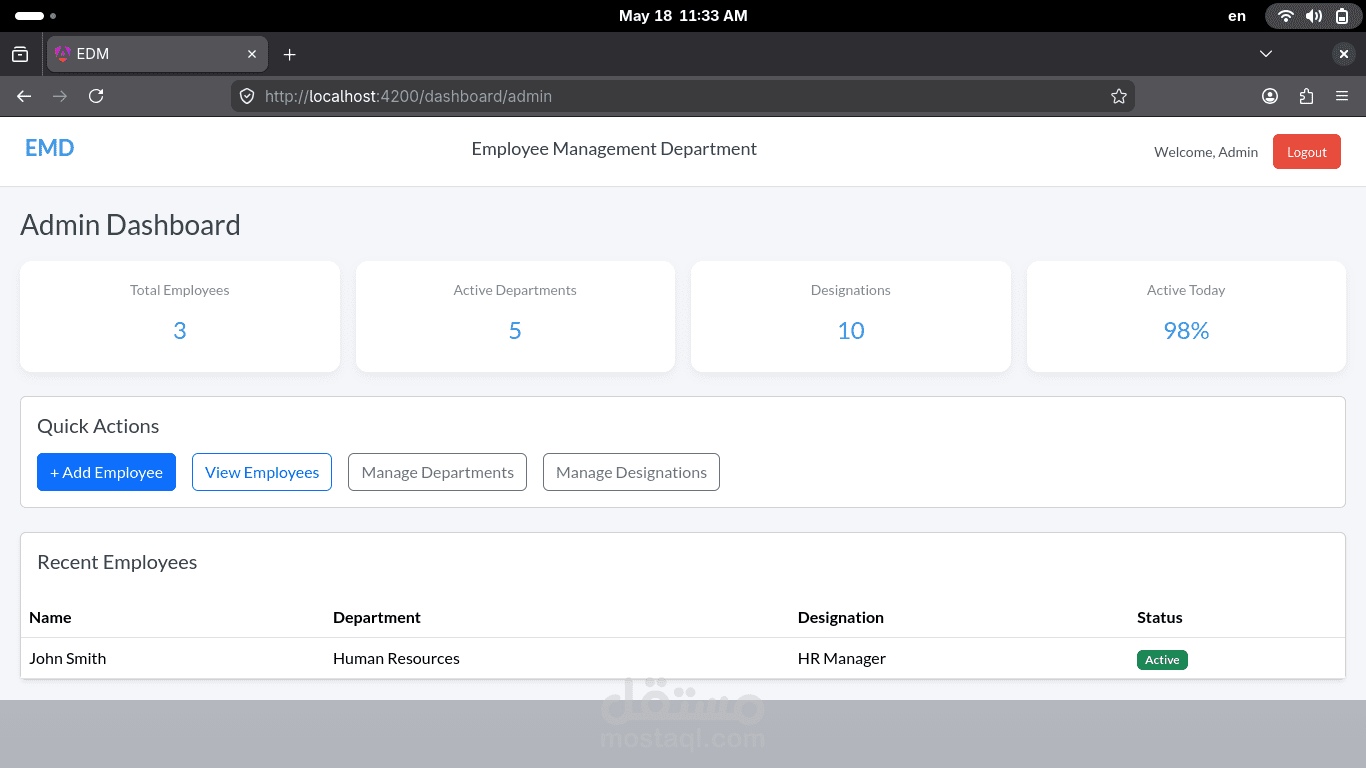Viewport: 1366px width, 768px height.
Task: Click the browser forward arrow
Action: coord(60,96)
